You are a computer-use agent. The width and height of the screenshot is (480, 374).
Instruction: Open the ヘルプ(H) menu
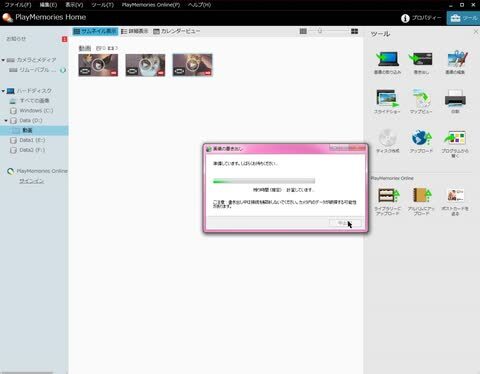[x=199, y=5]
